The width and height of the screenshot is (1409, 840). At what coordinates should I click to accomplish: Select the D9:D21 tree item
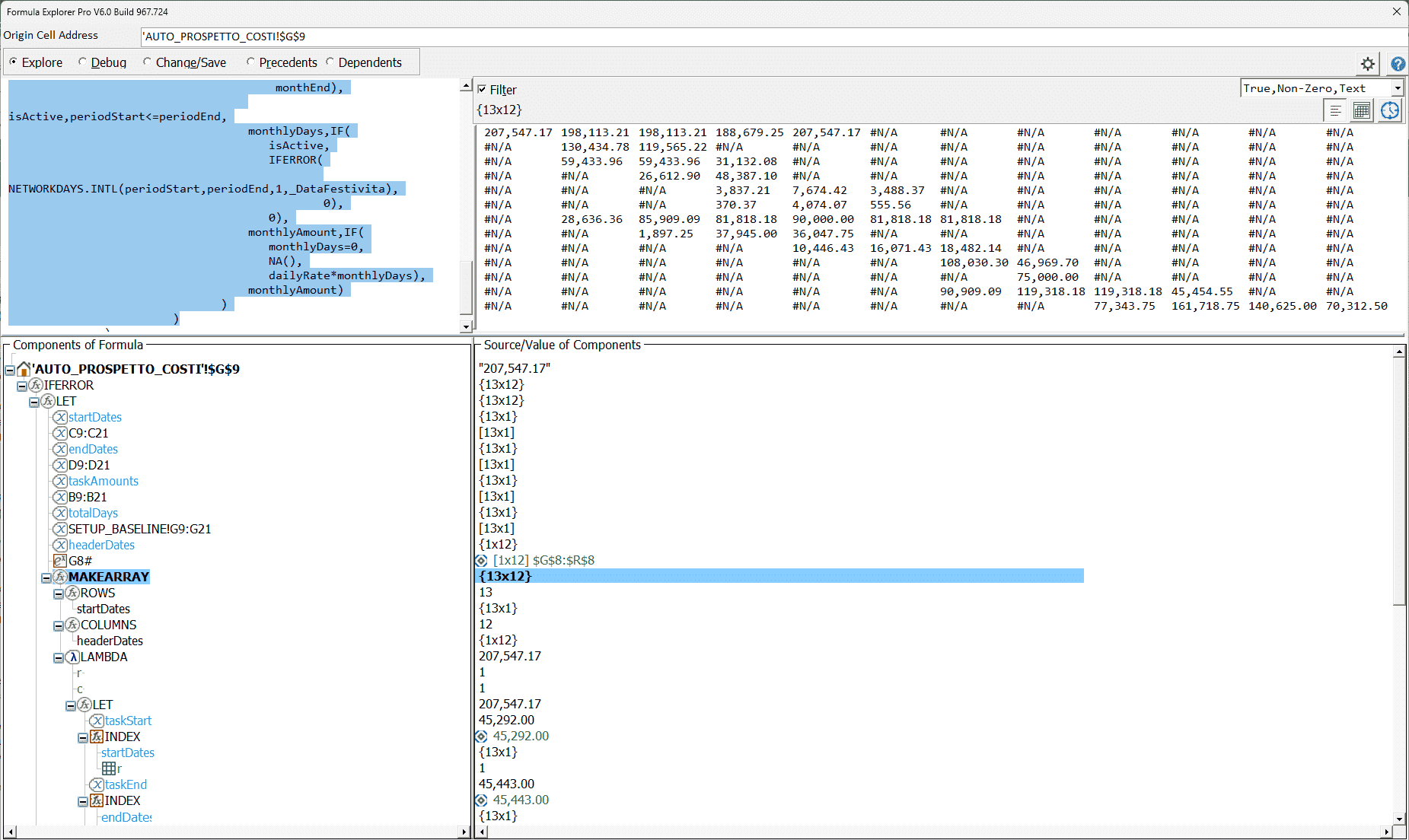[89, 465]
